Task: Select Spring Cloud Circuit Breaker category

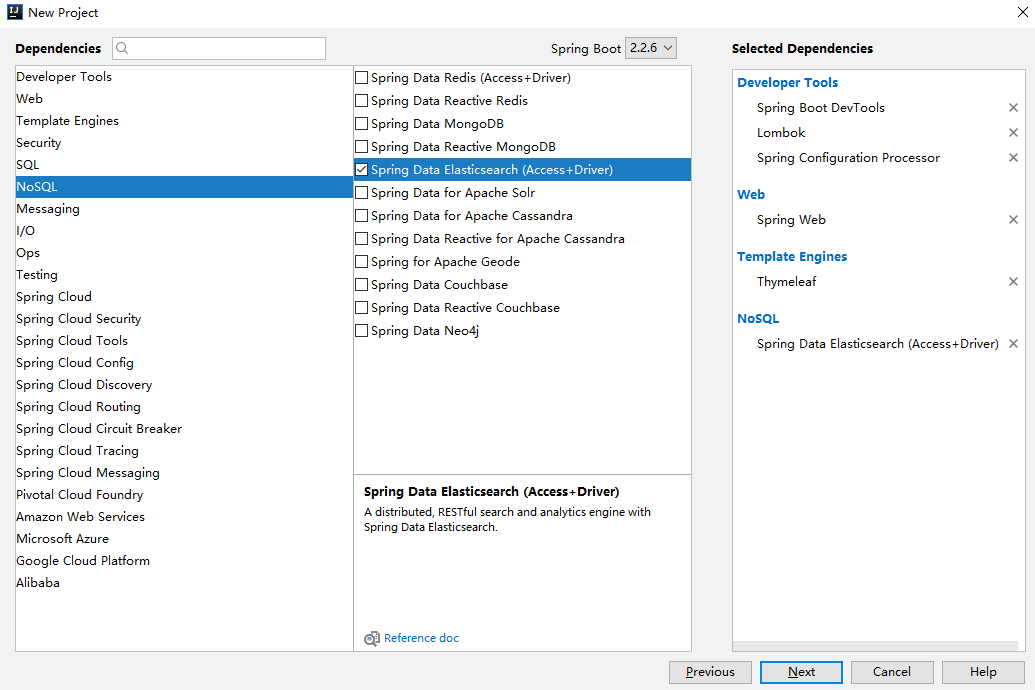Action: click(184, 429)
